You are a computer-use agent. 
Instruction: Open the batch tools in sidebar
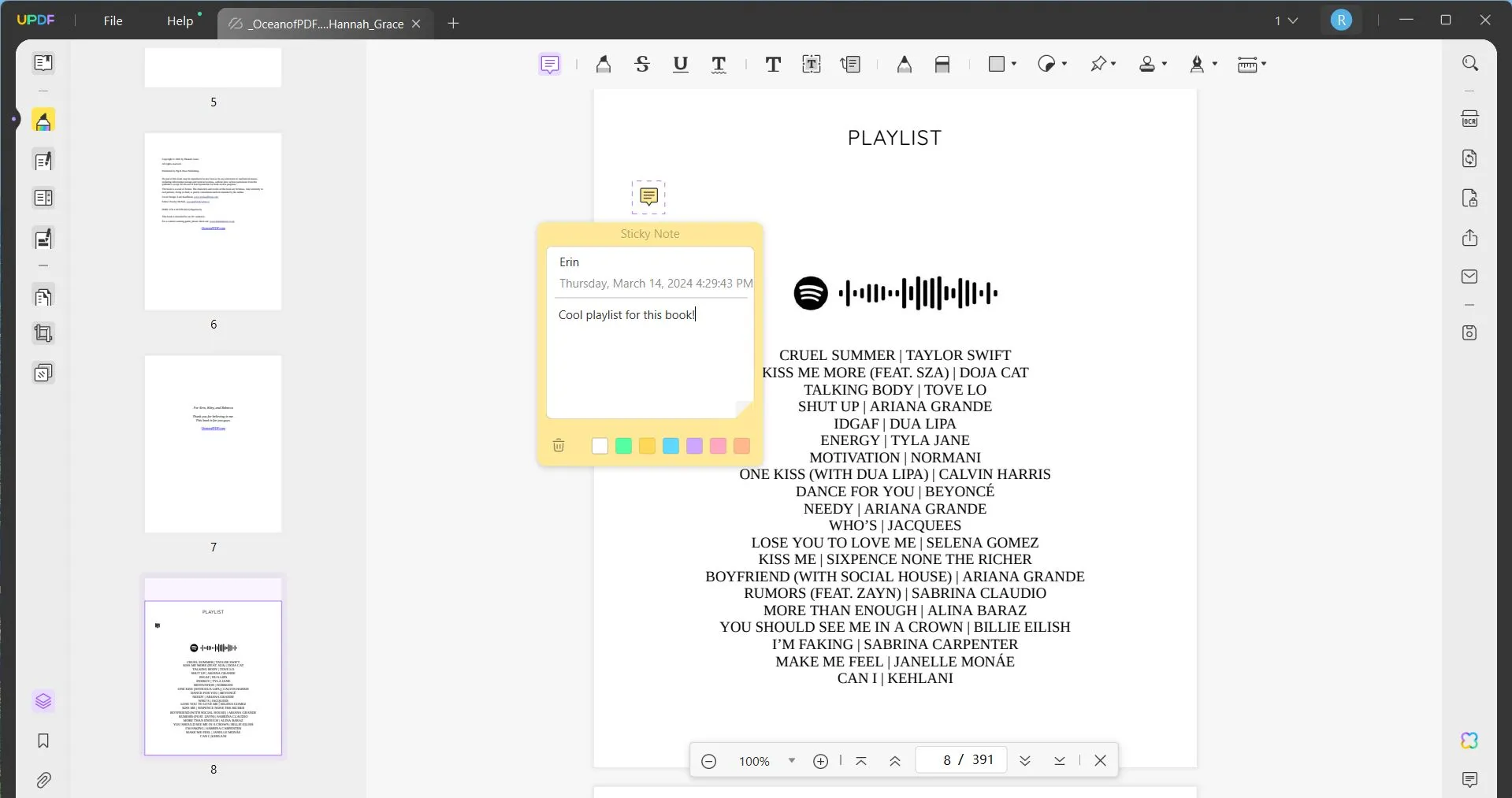coord(43,373)
